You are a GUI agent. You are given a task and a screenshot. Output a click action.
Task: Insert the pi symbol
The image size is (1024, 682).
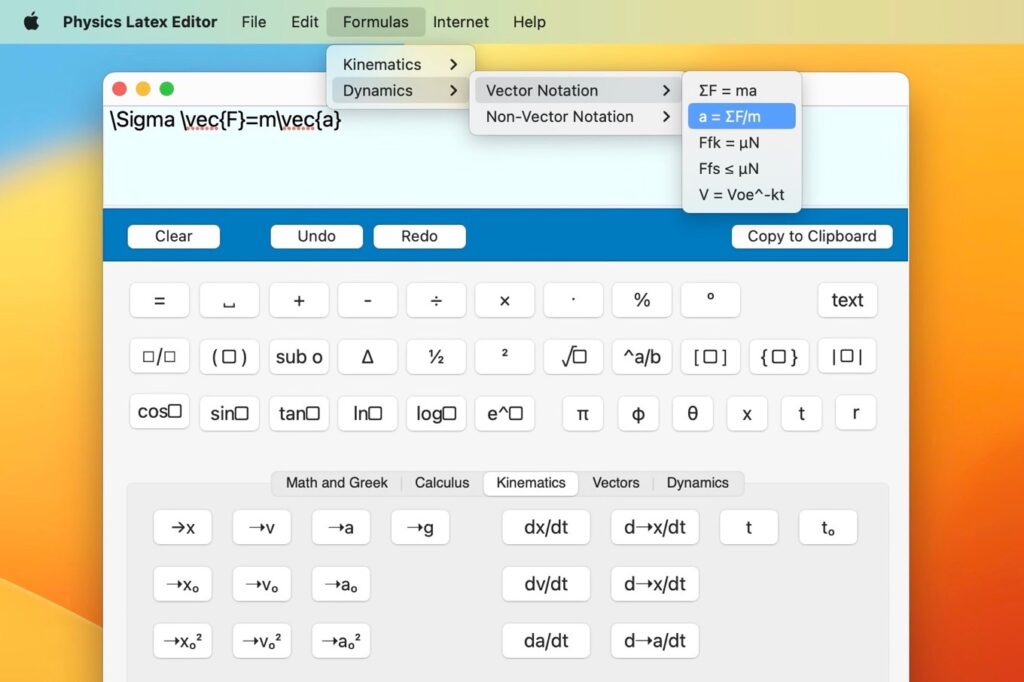click(x=583, y=413)
